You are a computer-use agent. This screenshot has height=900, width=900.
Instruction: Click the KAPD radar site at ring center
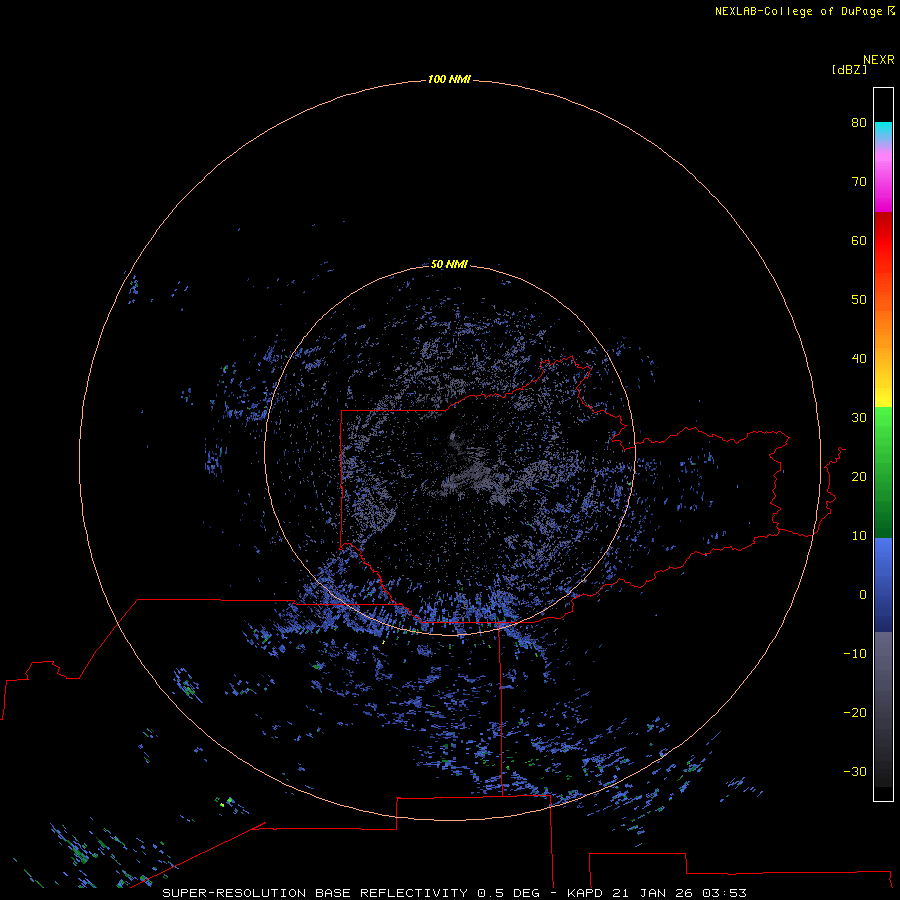(x=450, y=451)
